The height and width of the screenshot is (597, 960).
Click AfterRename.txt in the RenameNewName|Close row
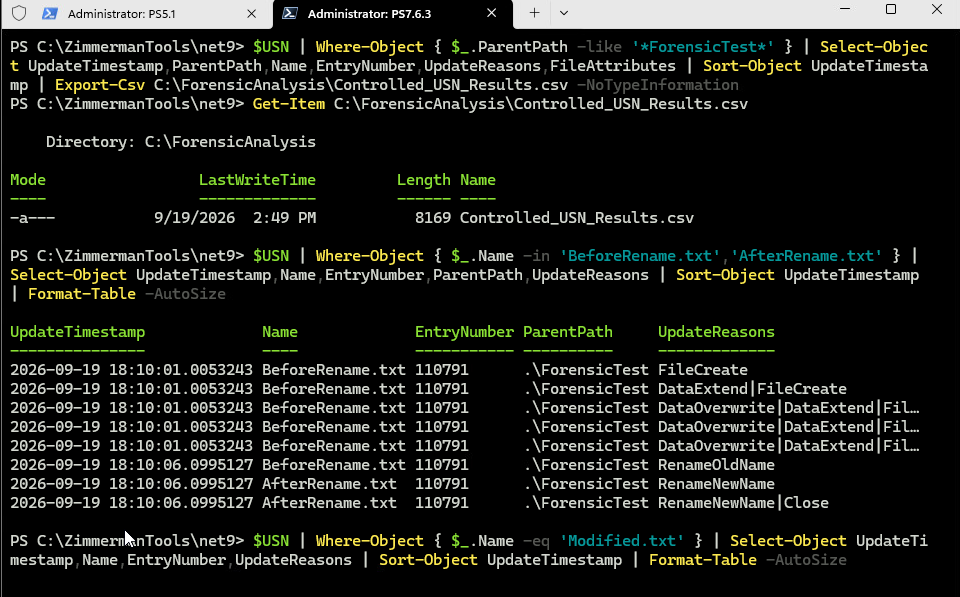click(329, 503)
